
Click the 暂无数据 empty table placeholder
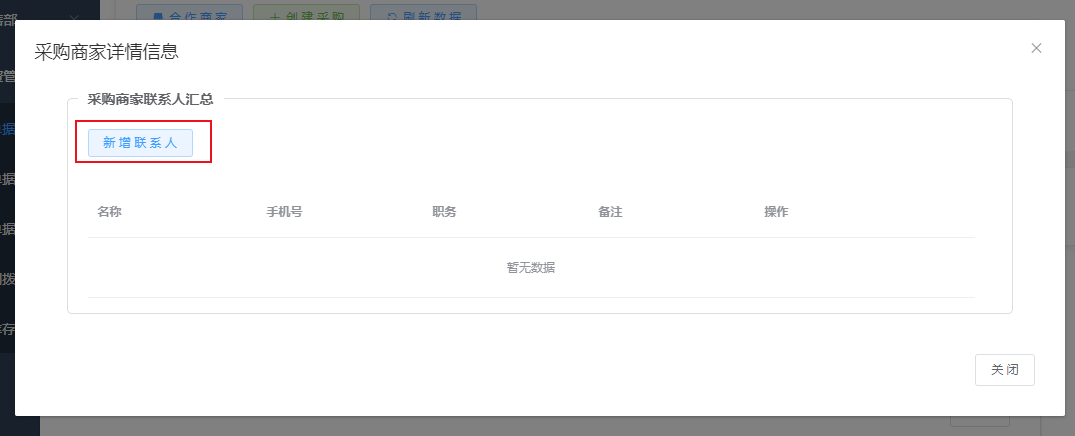pos(531,268)
